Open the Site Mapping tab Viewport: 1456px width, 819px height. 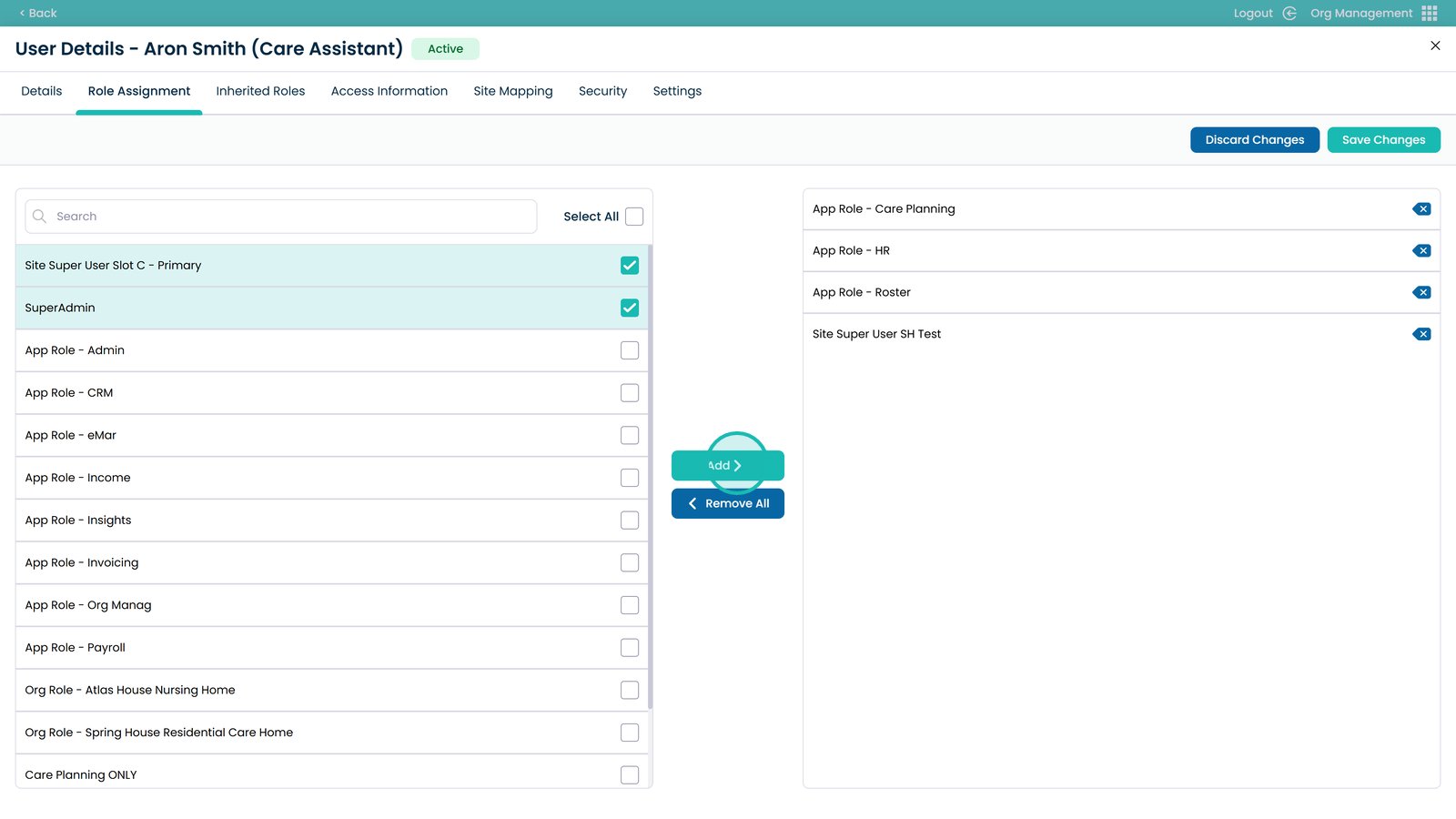pos(512,91)
